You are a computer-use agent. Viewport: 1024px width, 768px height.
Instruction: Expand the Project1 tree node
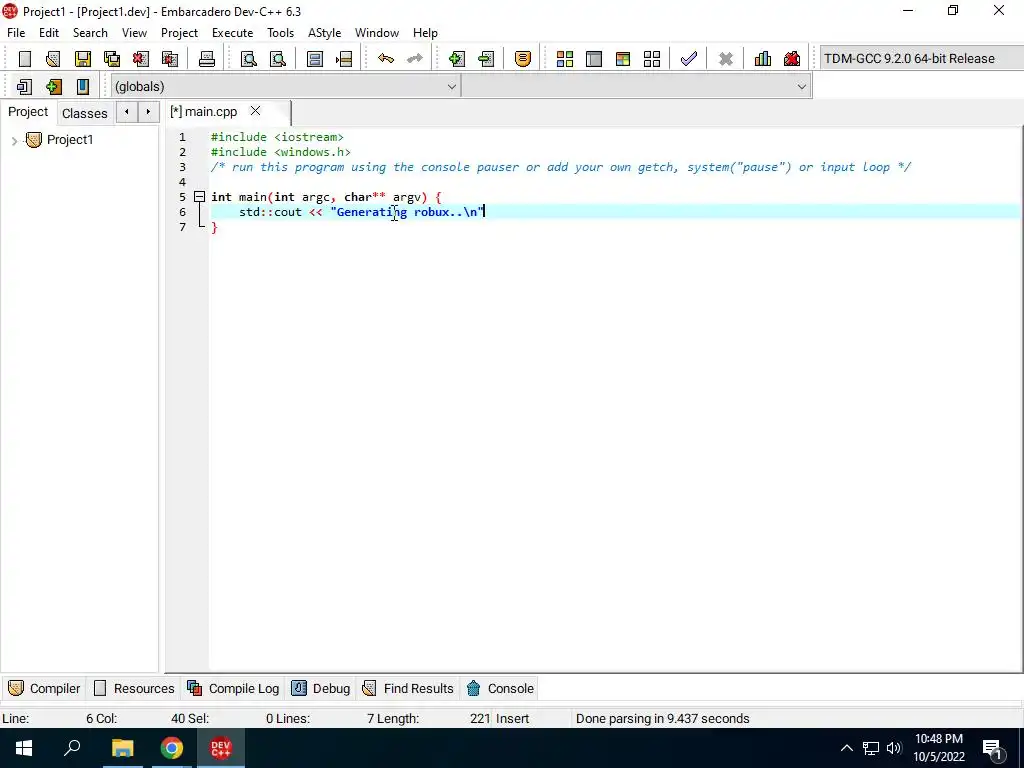point(14,140)
